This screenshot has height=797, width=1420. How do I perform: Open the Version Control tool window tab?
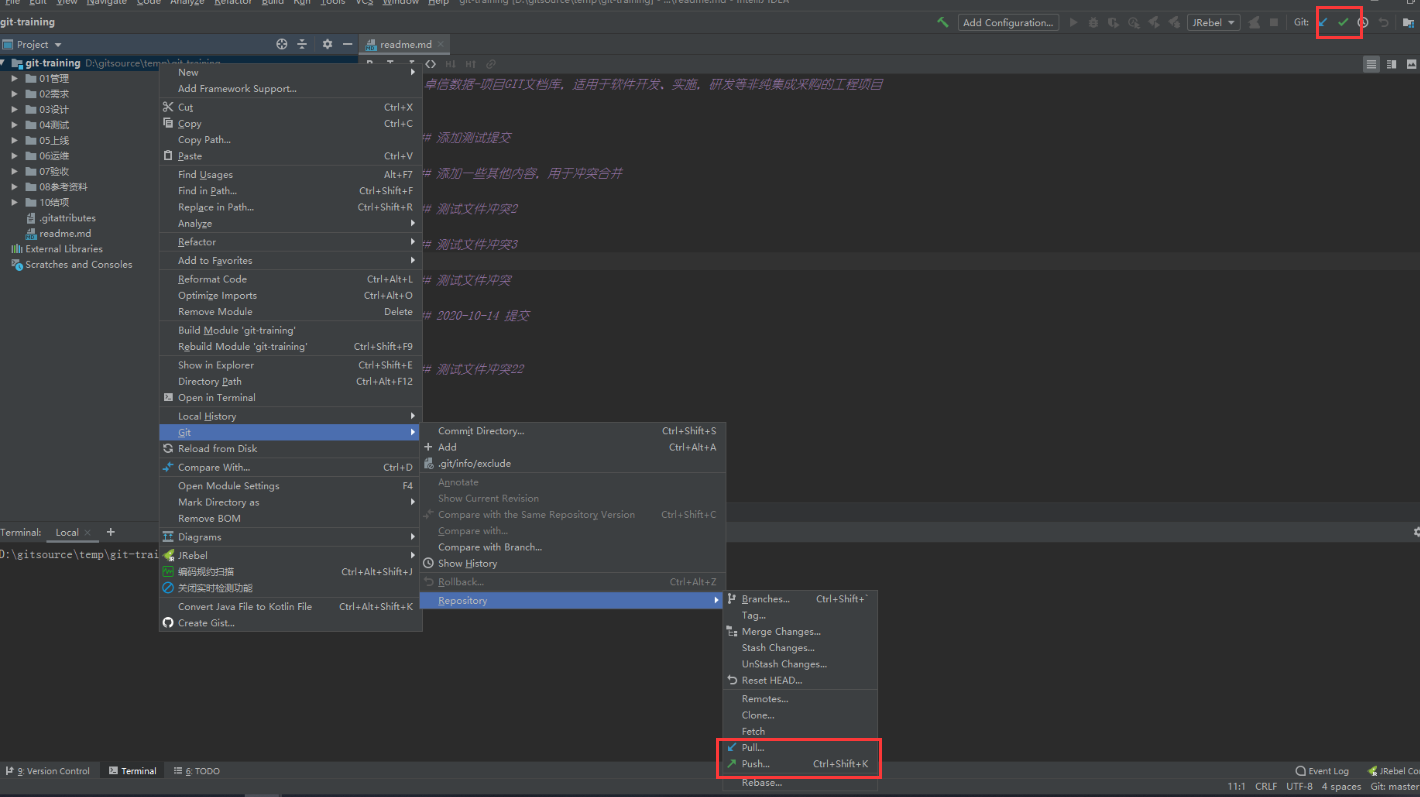click(x=48, y=771)
